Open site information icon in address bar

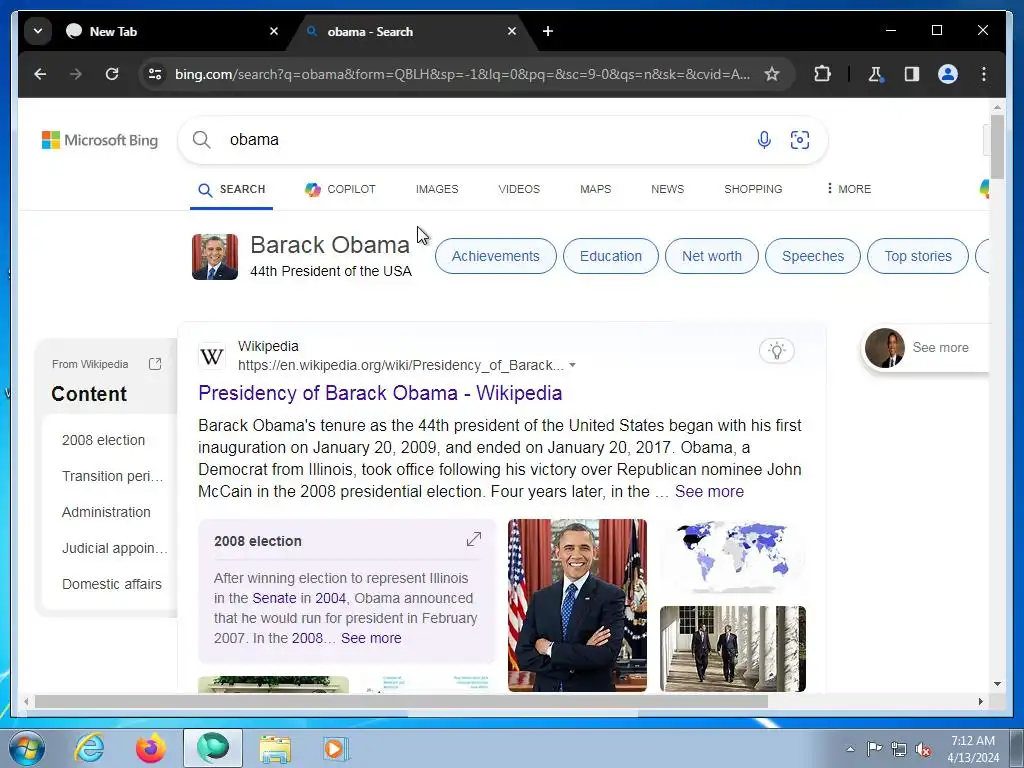[x=155, y=74]
